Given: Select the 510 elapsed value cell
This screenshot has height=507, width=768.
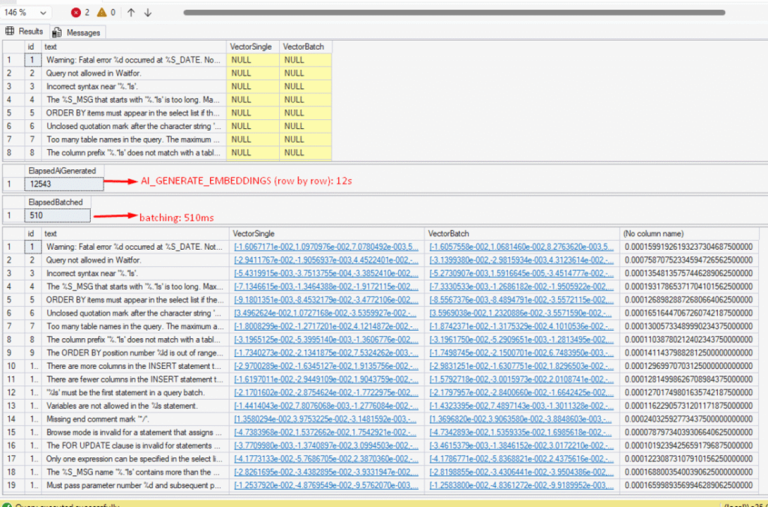Looking at the screenshot, I should [57, 215].
